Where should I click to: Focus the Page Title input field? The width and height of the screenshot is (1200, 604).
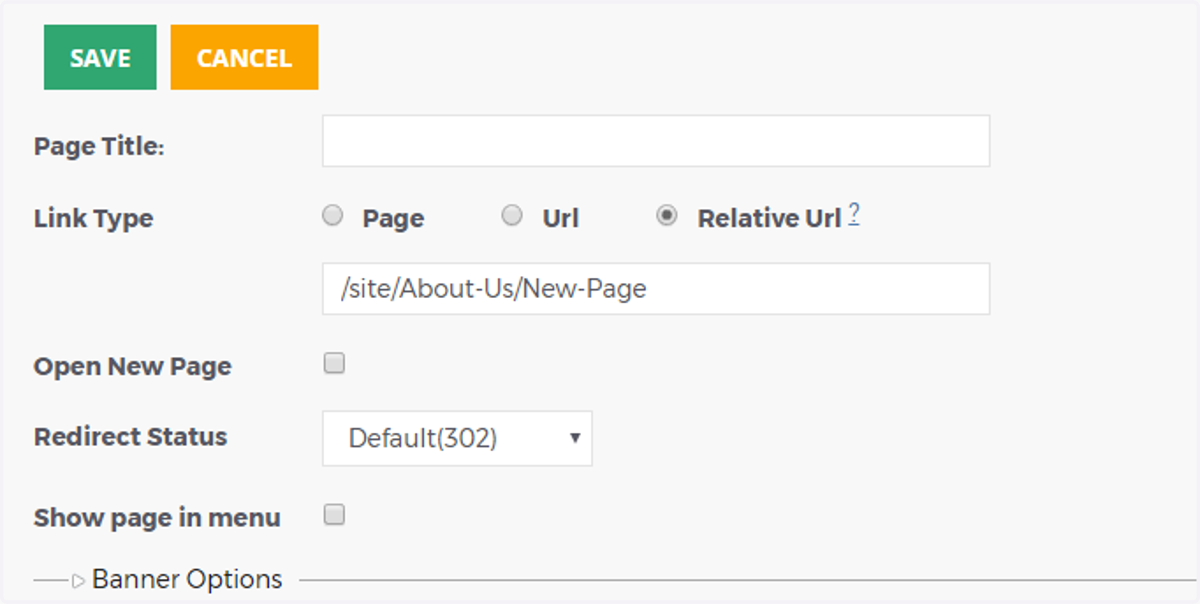656,141
